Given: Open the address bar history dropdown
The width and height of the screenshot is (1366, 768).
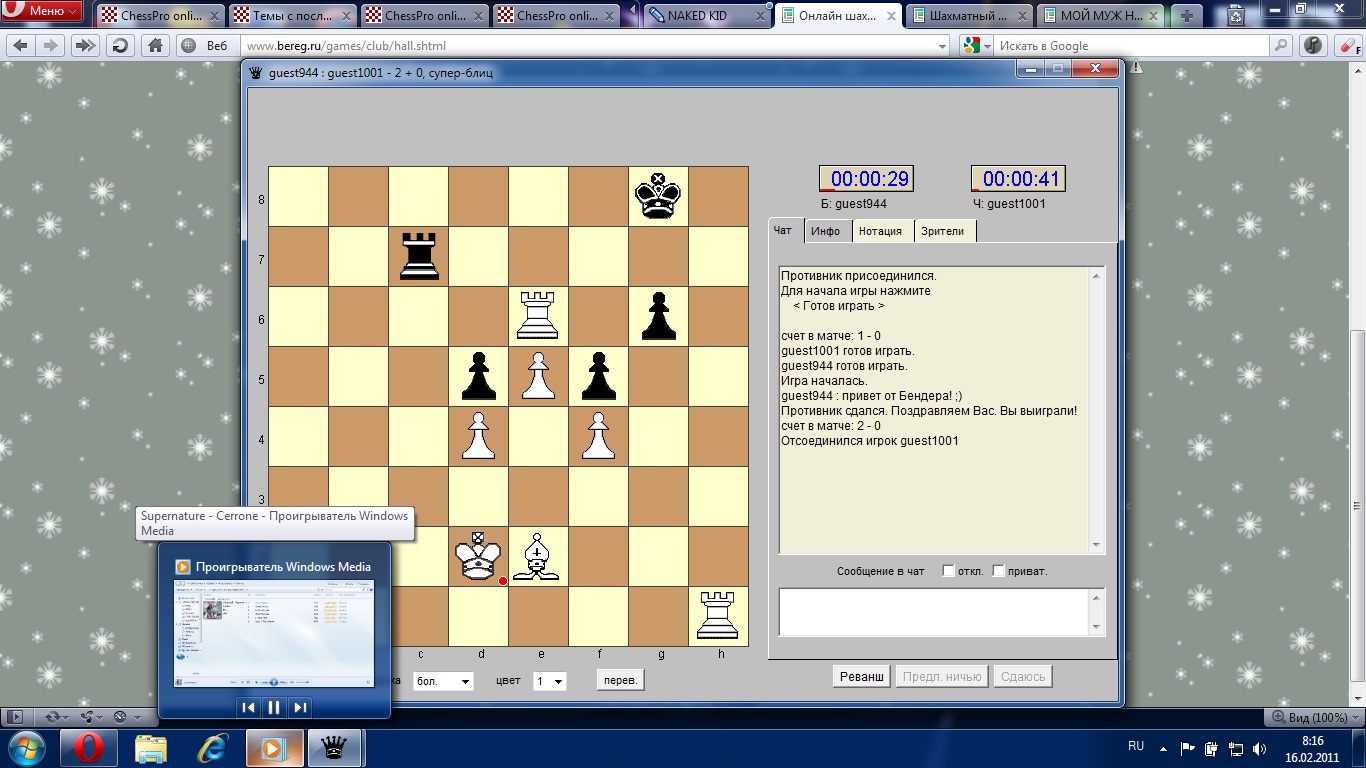Looking at the screenshot, I should (x=942, y=46).
